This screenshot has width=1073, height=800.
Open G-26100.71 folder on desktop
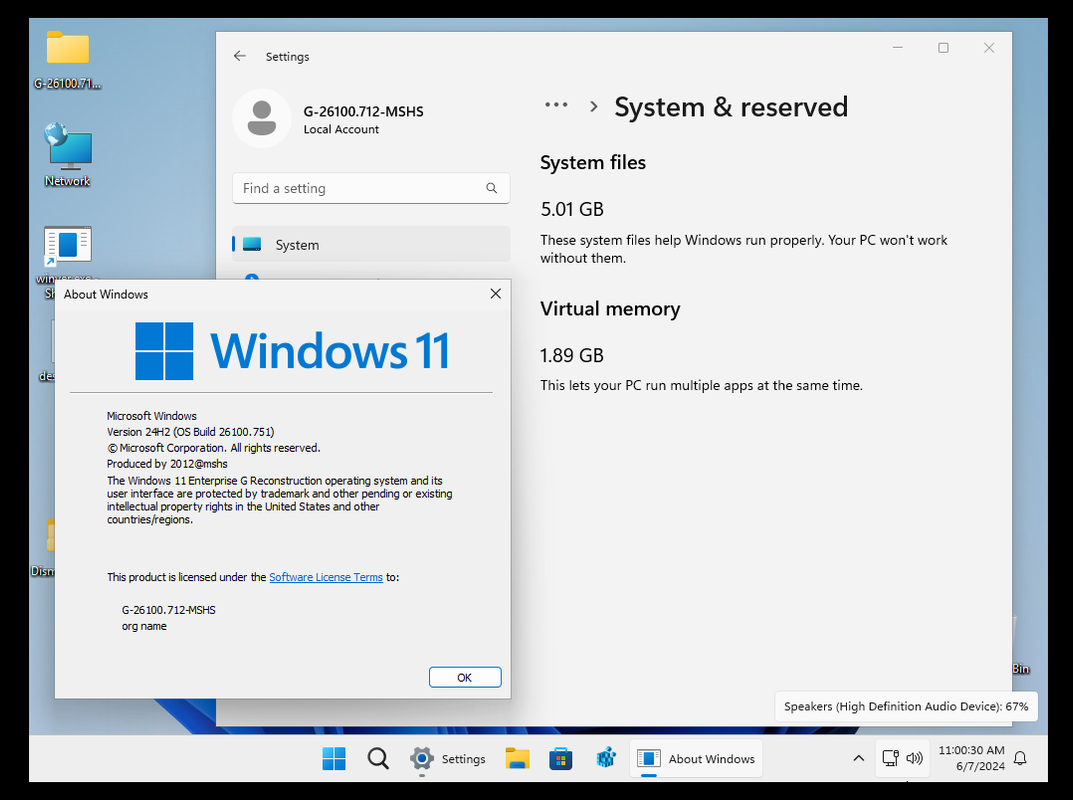tap(67, 60)
